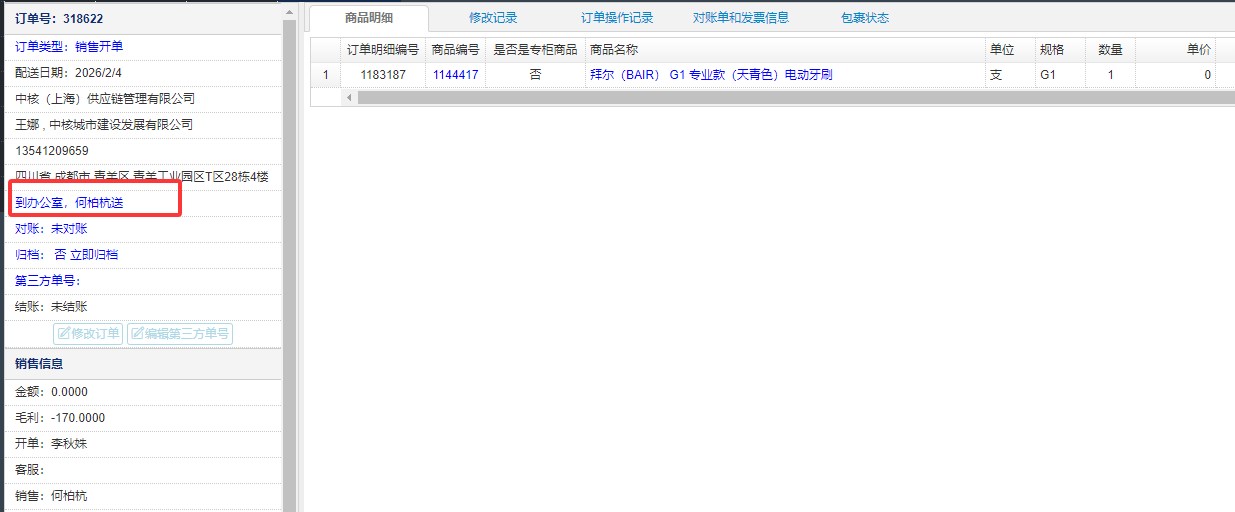Screen dimensions: 1235x512
Task: Select the 对账单和发票信息 tab
Action: click(x=741, y=18)
